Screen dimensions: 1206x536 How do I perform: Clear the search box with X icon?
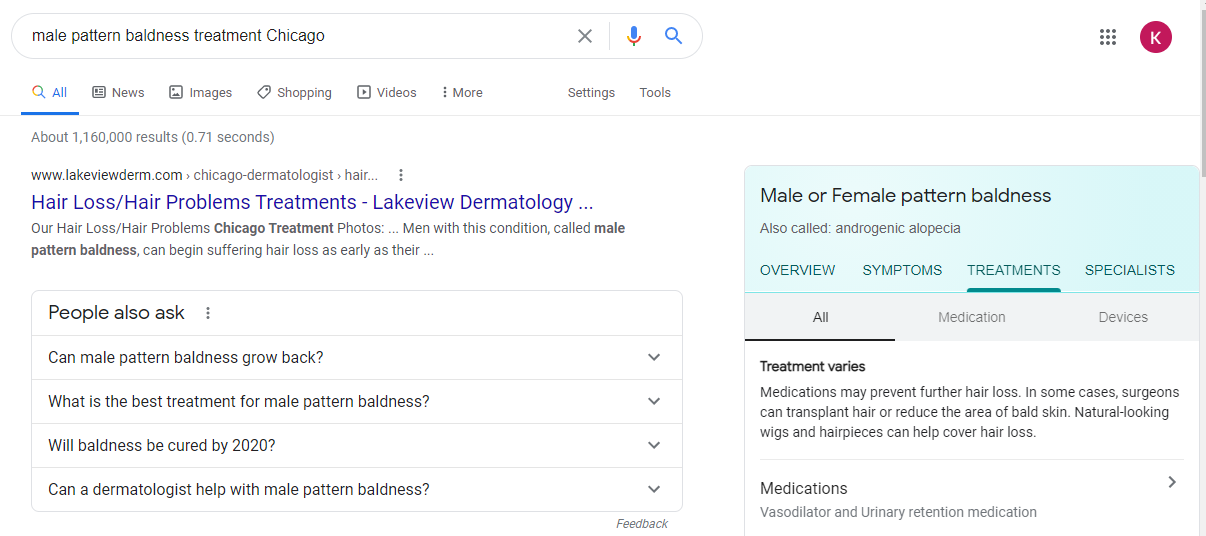click(585, 36)
